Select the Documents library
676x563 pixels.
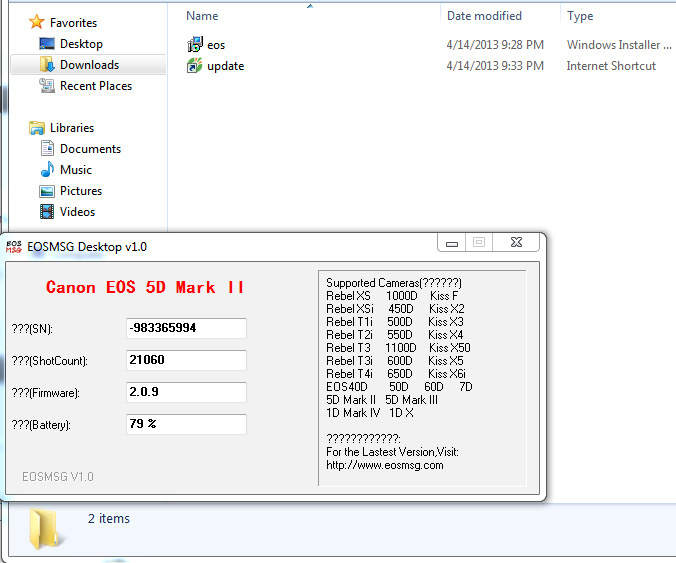(x=90, y=149)
